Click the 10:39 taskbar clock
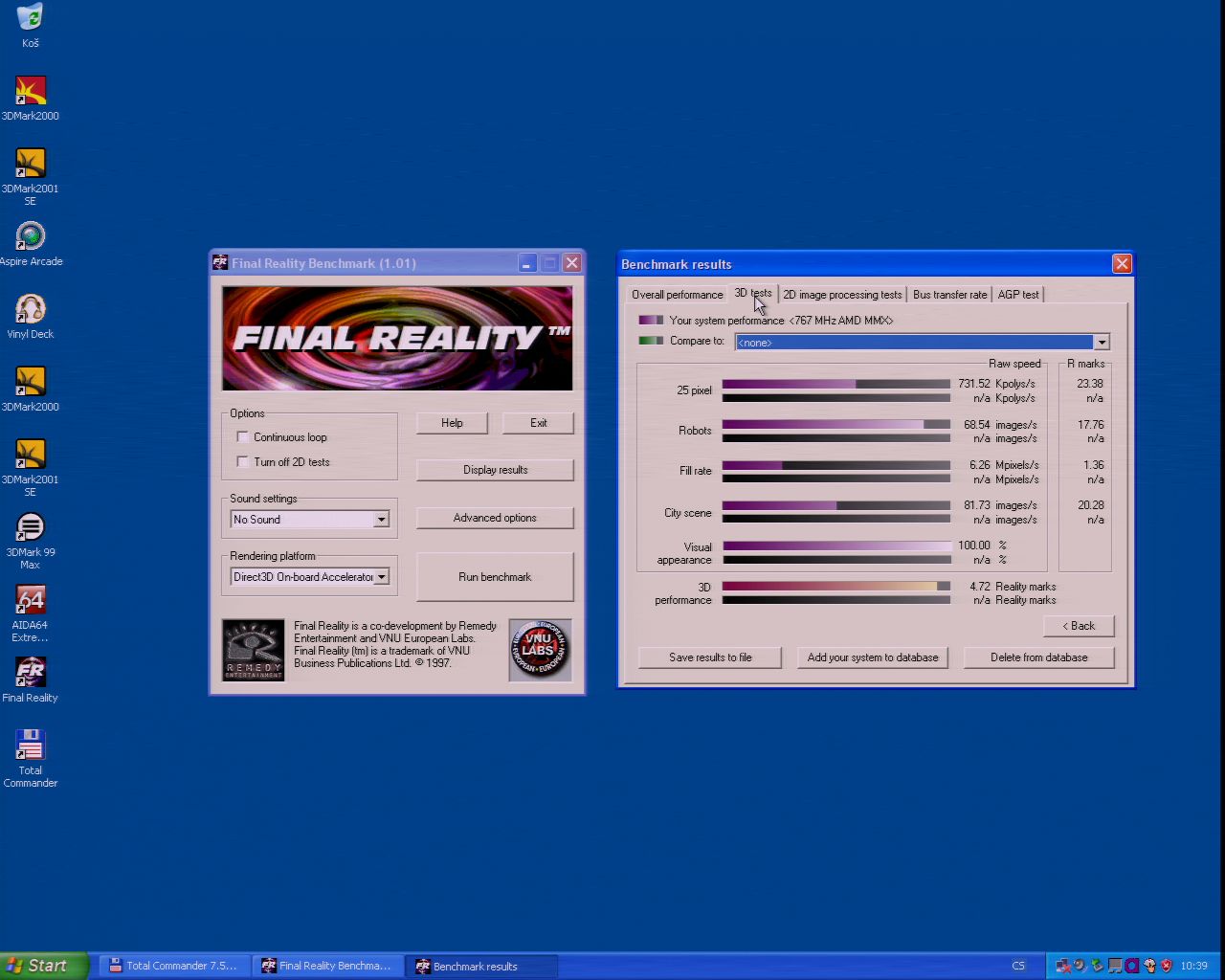 1193,966
